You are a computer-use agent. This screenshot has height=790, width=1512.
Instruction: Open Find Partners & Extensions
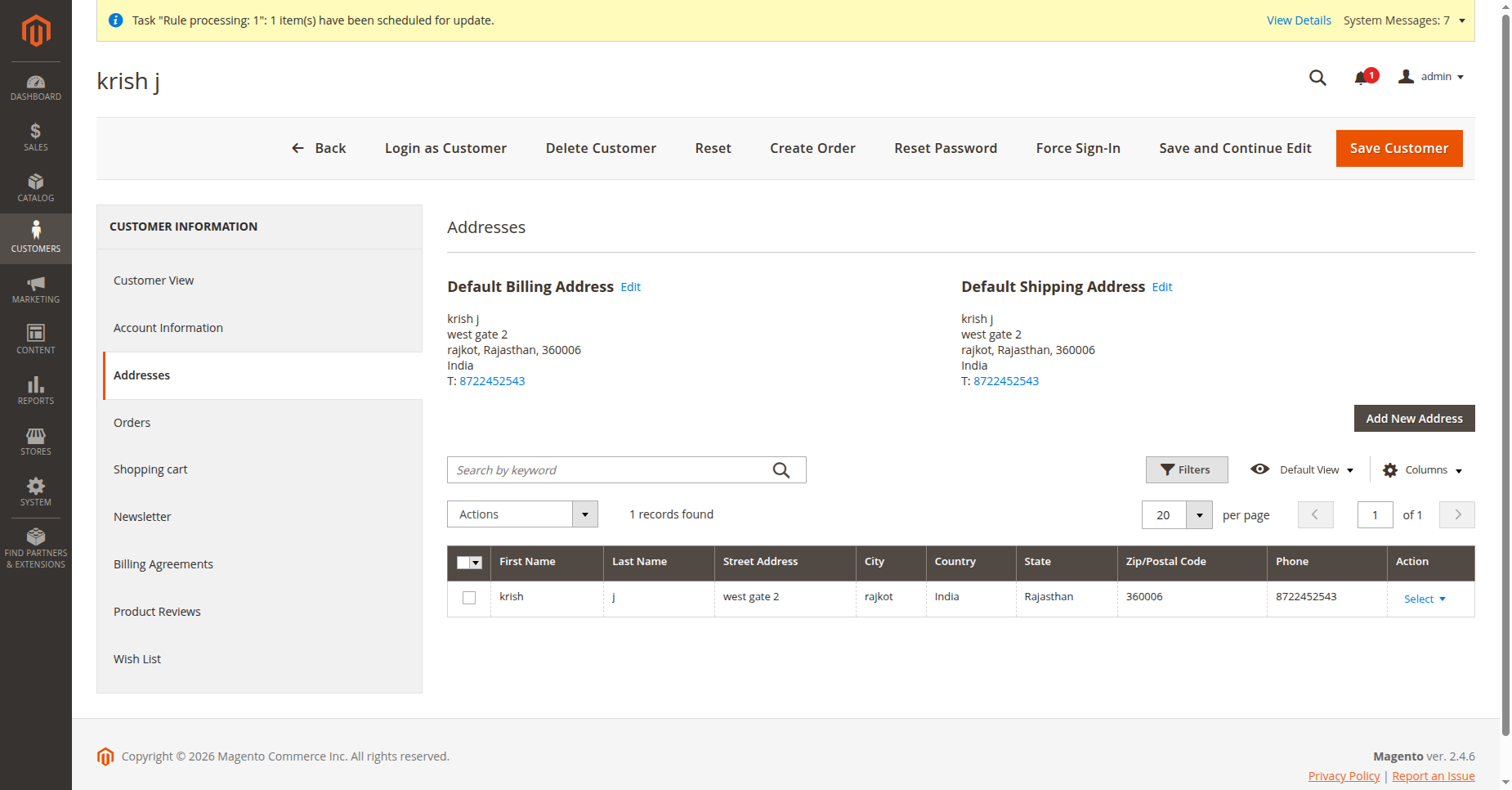pyautogui.click(x=36, y=548)
